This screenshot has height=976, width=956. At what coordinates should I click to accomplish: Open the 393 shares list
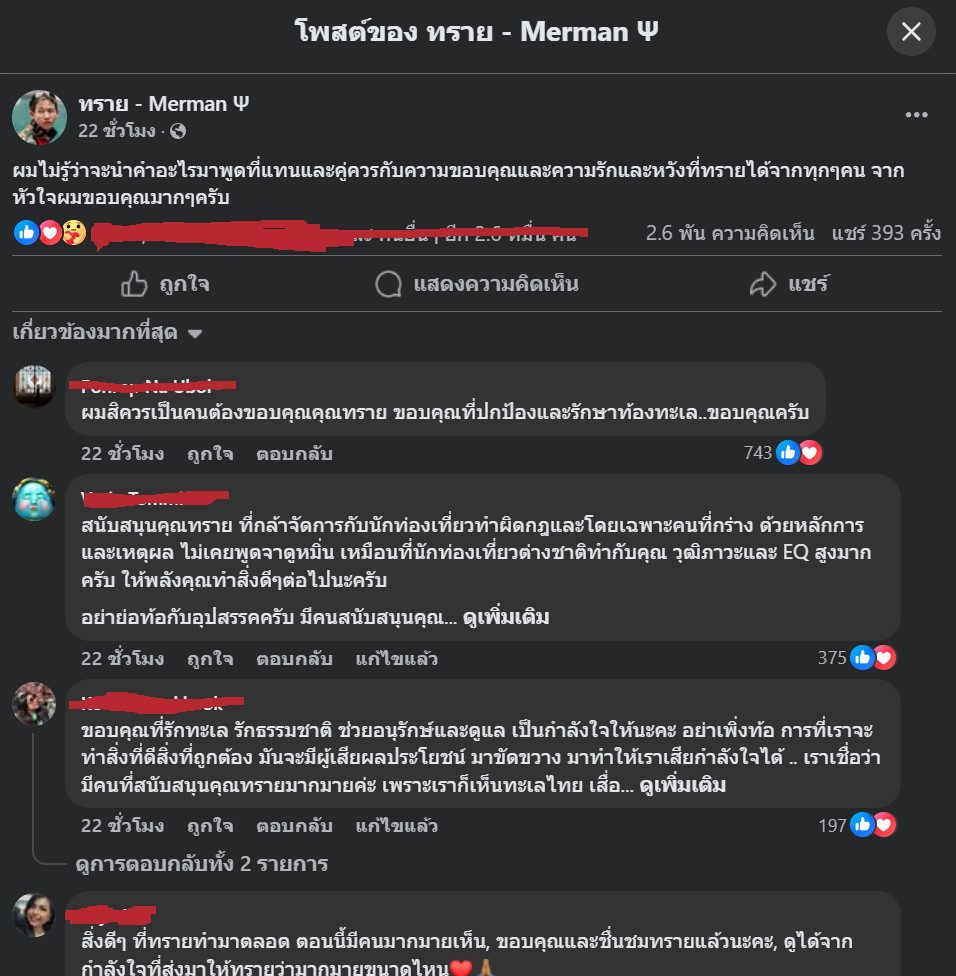point(886,233)
